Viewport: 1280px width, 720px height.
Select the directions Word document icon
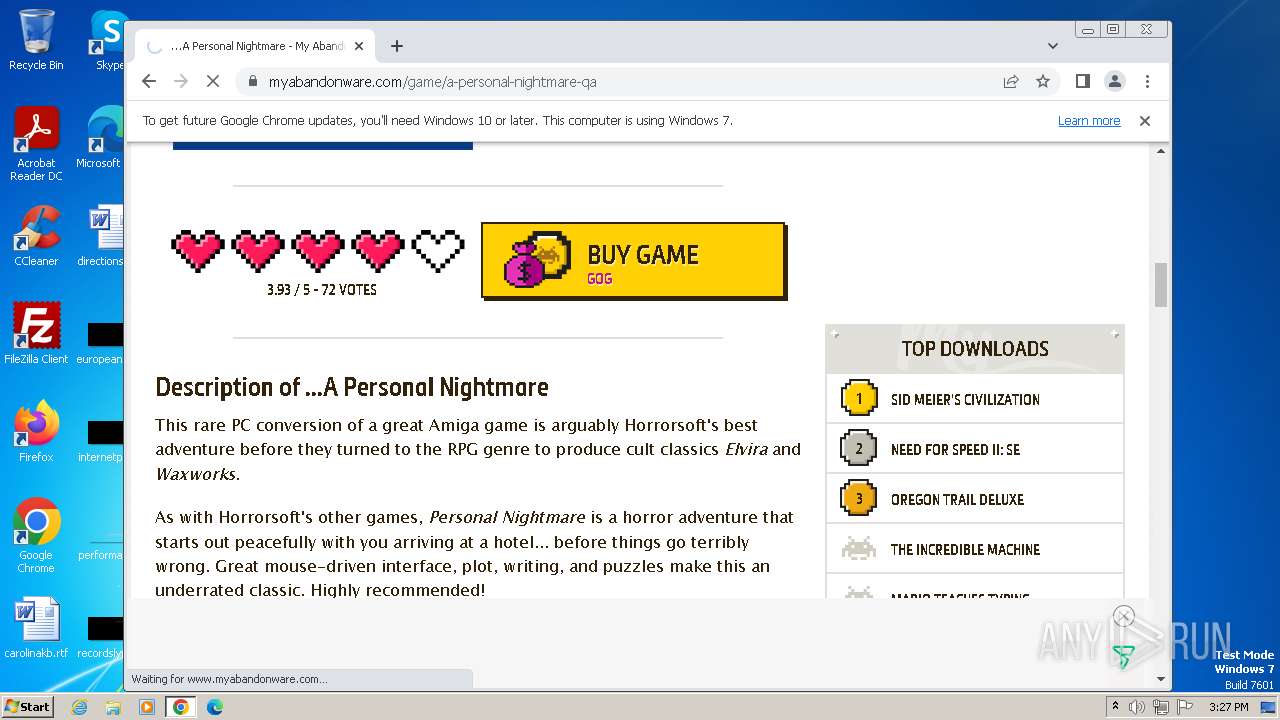(100, 236)
